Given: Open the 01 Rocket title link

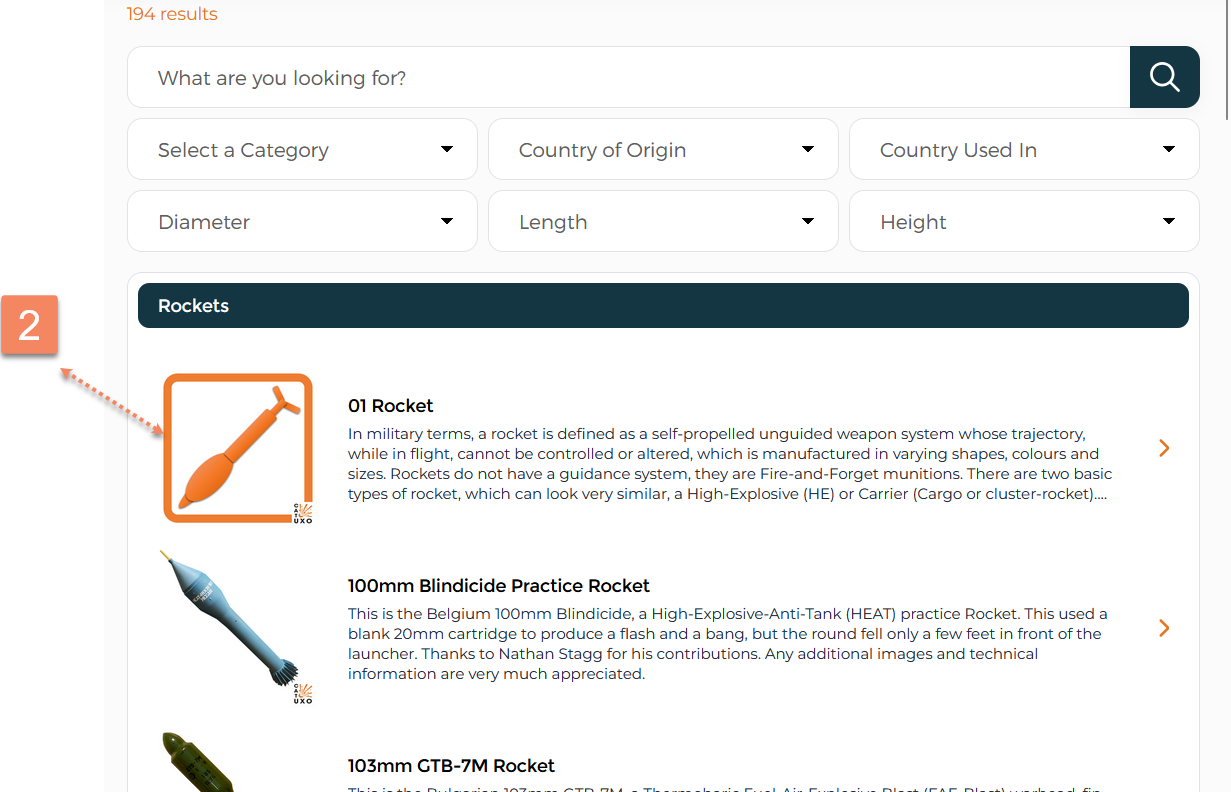Looking at the screenshot, I should [391, 406].
